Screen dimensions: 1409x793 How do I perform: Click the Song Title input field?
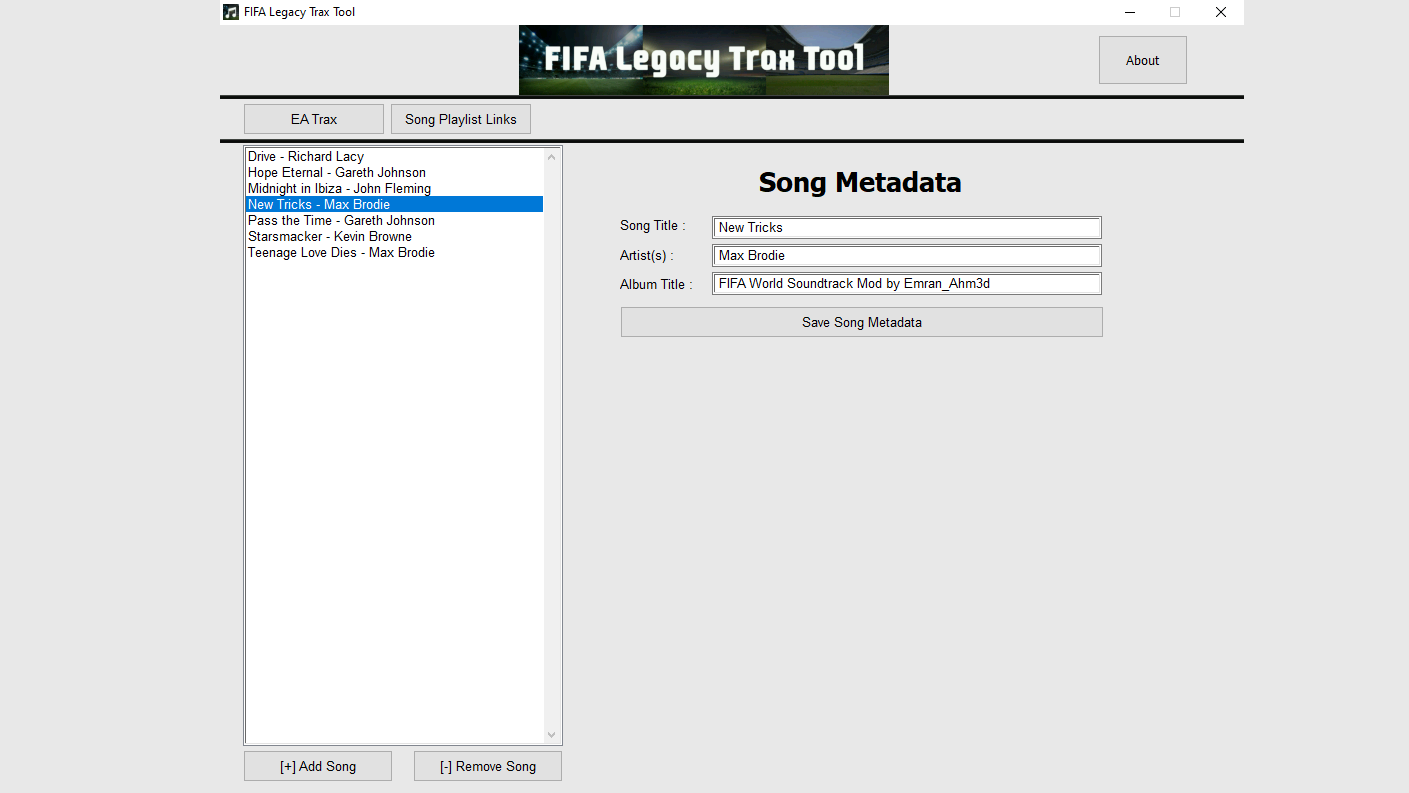pos(907,227)
